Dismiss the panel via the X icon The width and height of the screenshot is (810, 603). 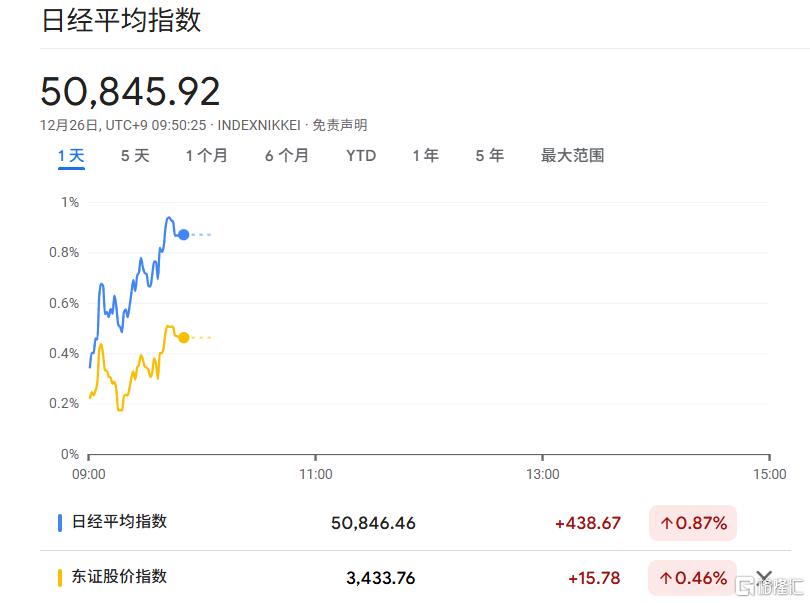click(x=765, y=577)
